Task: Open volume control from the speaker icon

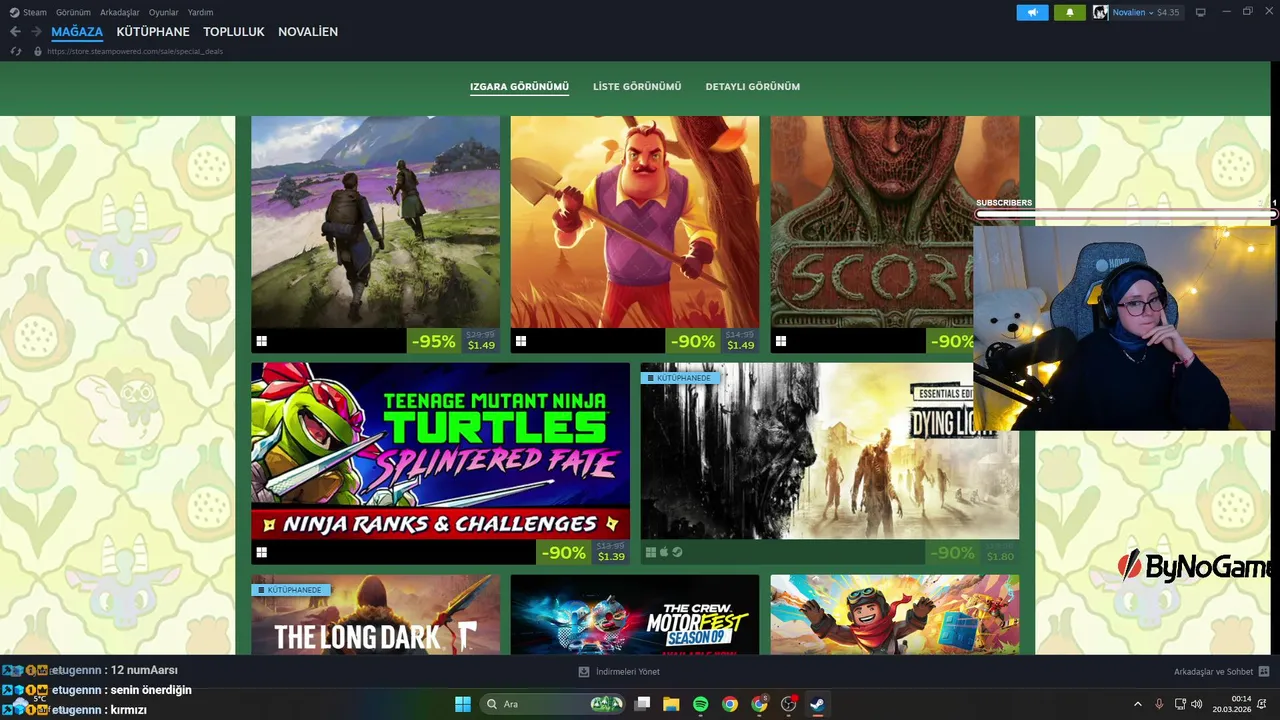Action: (x=1197, y=704)
